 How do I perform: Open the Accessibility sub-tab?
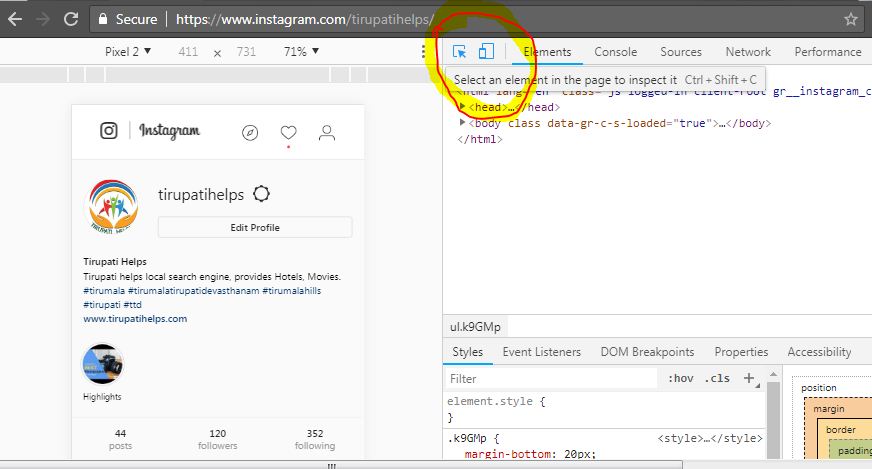pyautogui.click(x=819, y=352)
